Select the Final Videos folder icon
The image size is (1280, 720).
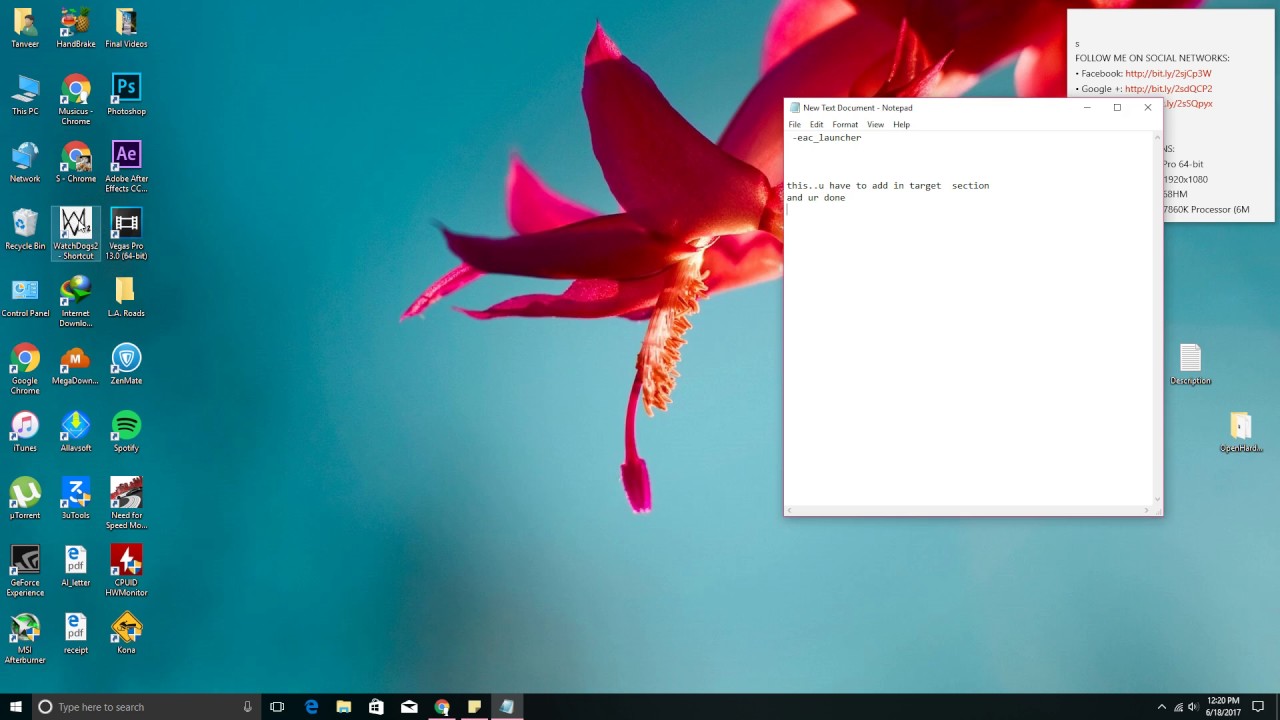(126, 27)
